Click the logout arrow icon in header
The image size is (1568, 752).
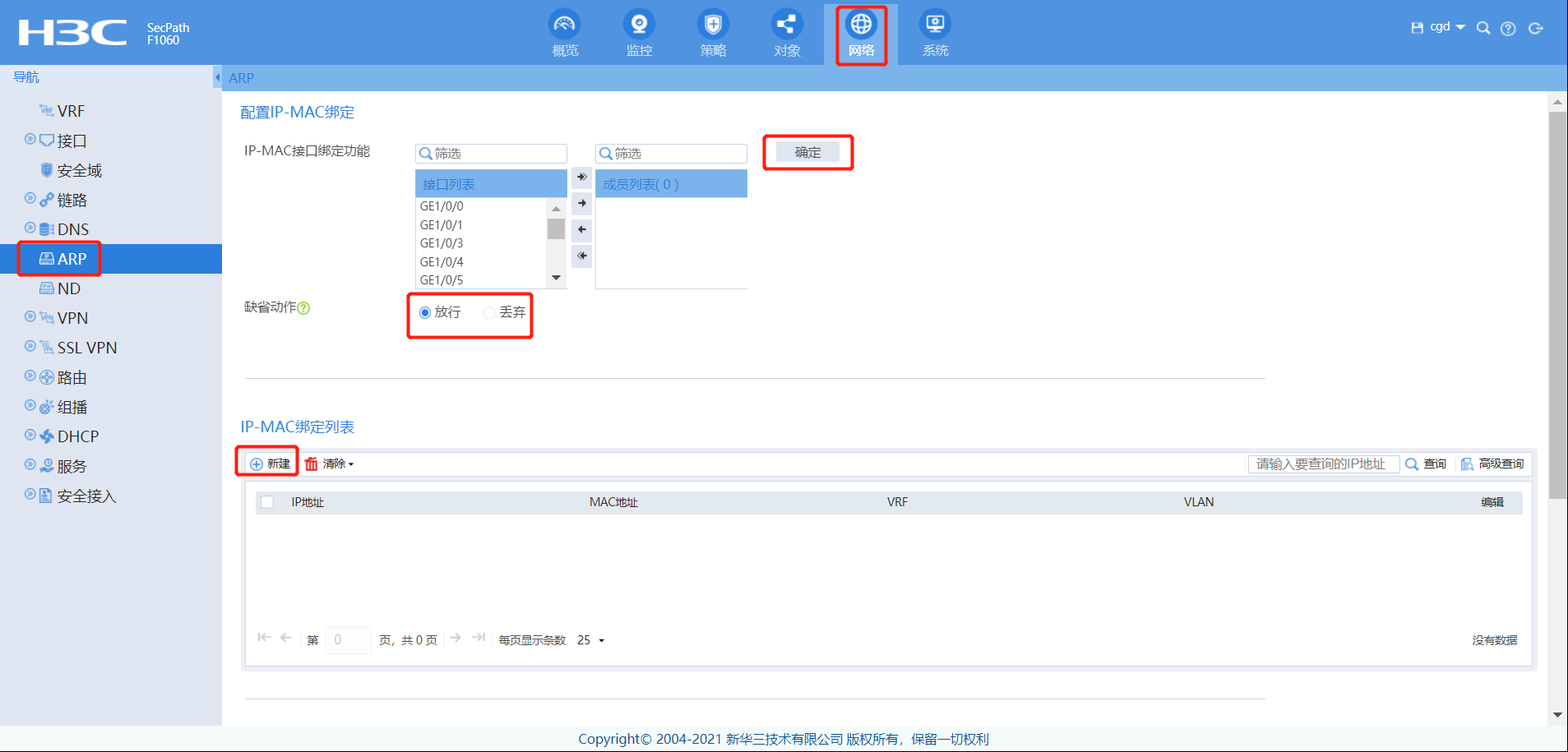[x=1535, y=29]
